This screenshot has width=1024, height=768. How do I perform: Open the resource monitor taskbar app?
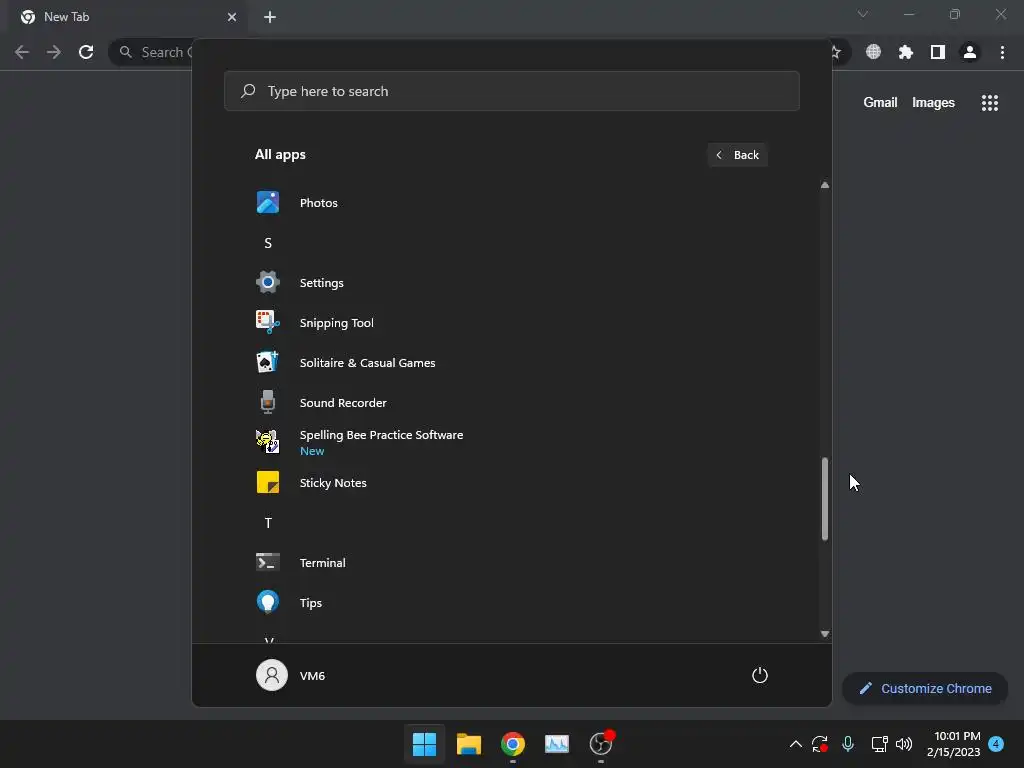[556, 743]
